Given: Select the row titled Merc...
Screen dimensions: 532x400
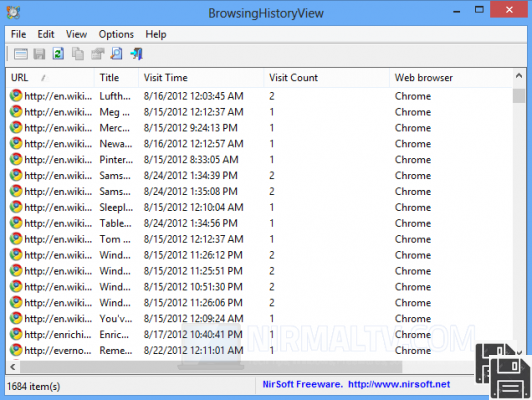Looking at the screenshot, I should coord(259,128).
